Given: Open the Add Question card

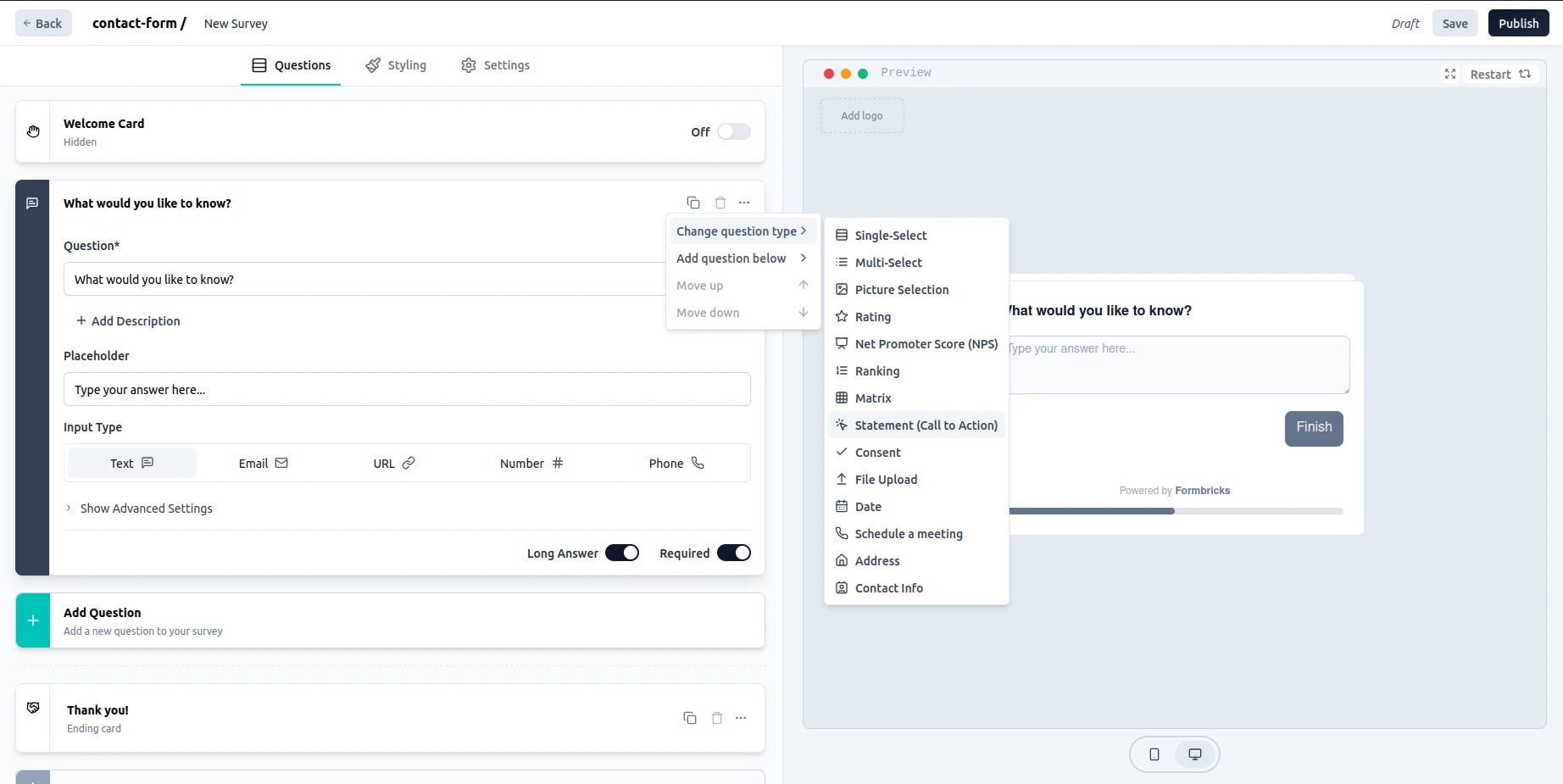Looking at the screenshot, I should (x=390, y=620).
